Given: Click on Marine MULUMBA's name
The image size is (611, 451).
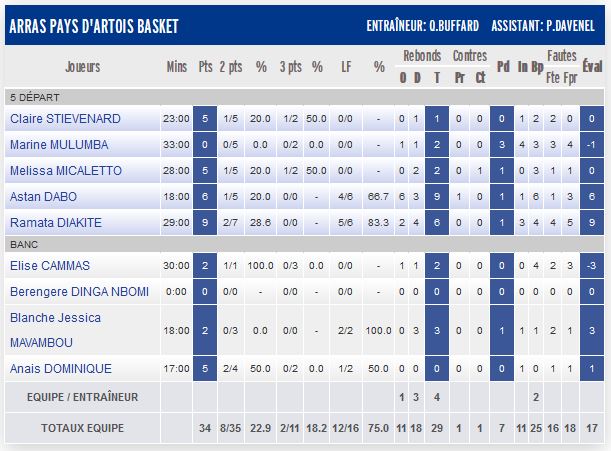Looking at the screenshot, I should (x=64, y=145).
